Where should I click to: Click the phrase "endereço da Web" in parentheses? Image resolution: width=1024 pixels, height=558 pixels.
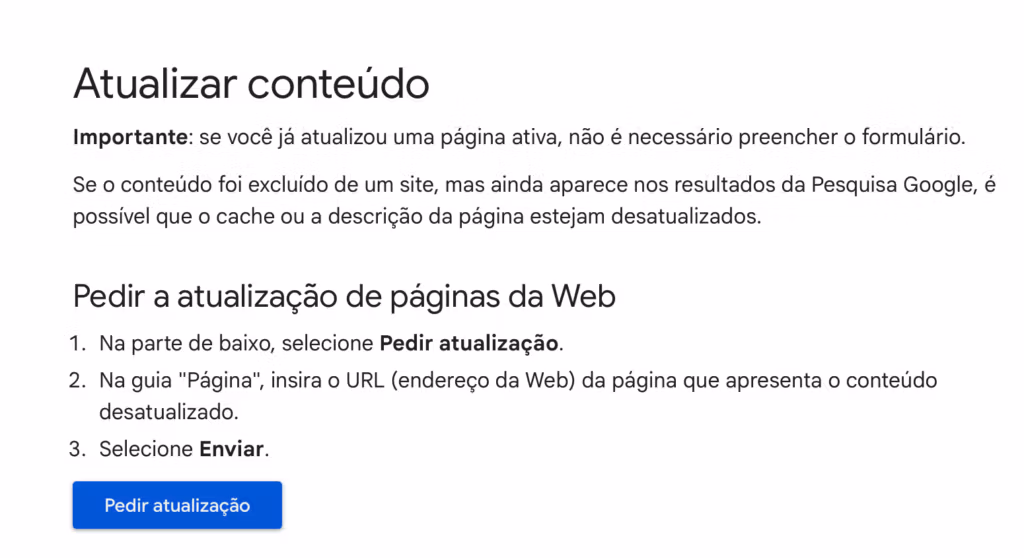click(x=467, y=381)
